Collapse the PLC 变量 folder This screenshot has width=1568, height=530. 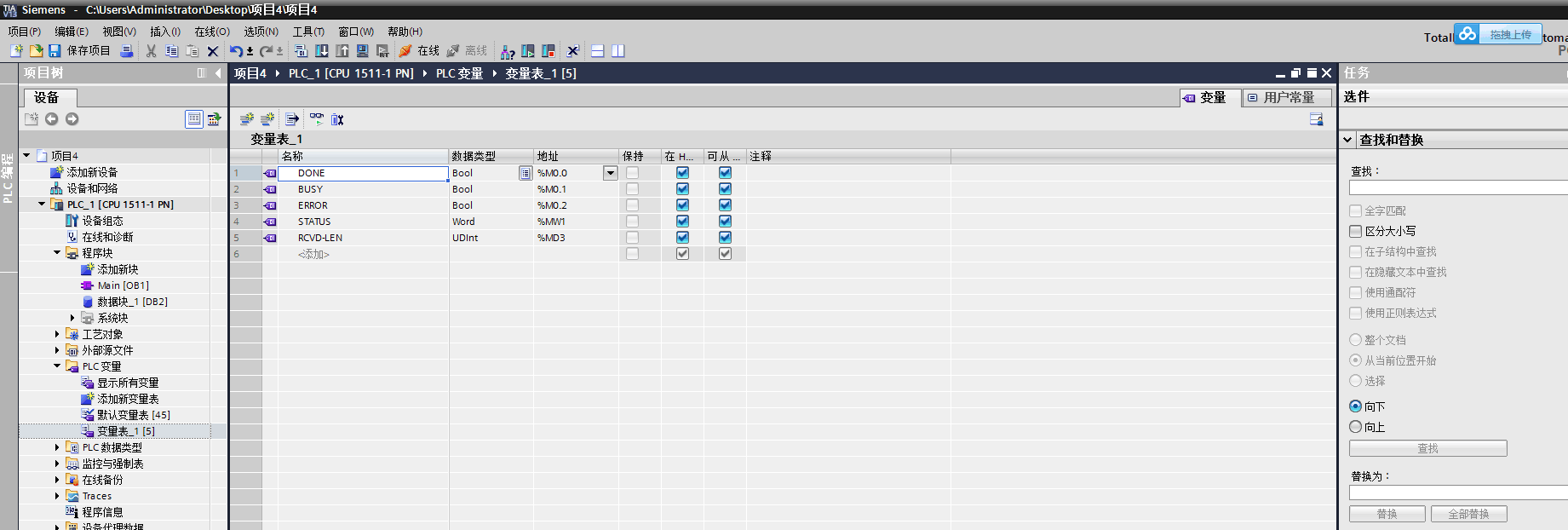point(57,366)
